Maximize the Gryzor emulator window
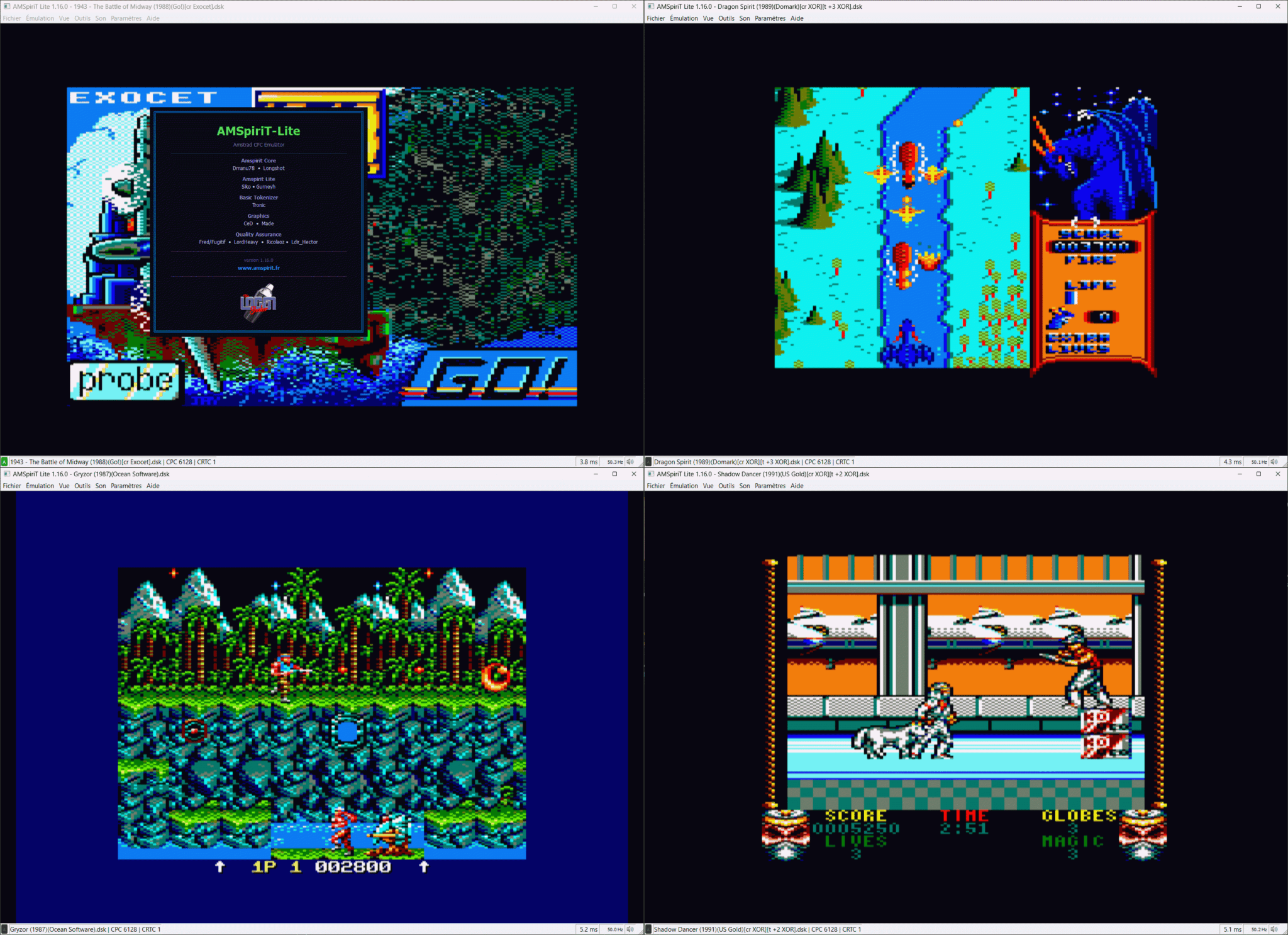The height and width of the screenshot is (935, 1288). tap(614, 474)
